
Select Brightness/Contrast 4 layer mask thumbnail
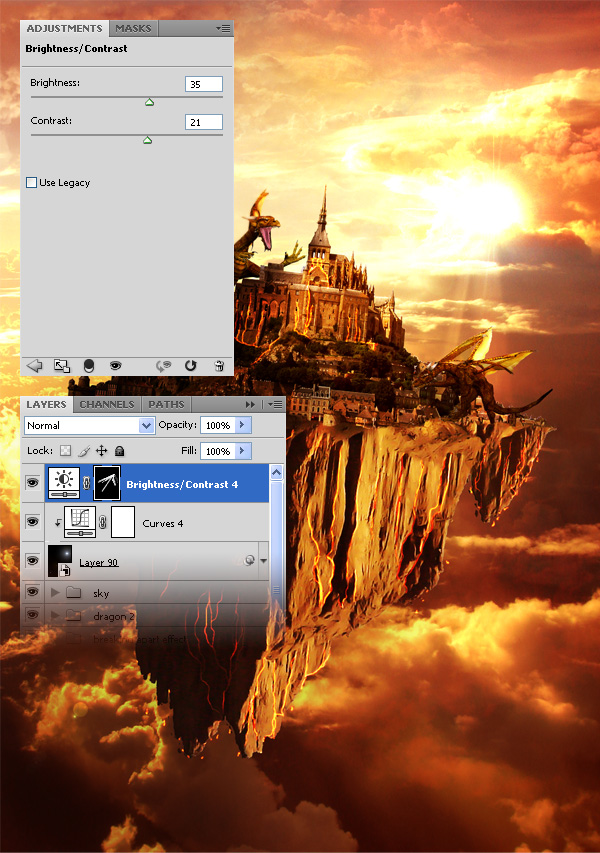click(107, 483)
